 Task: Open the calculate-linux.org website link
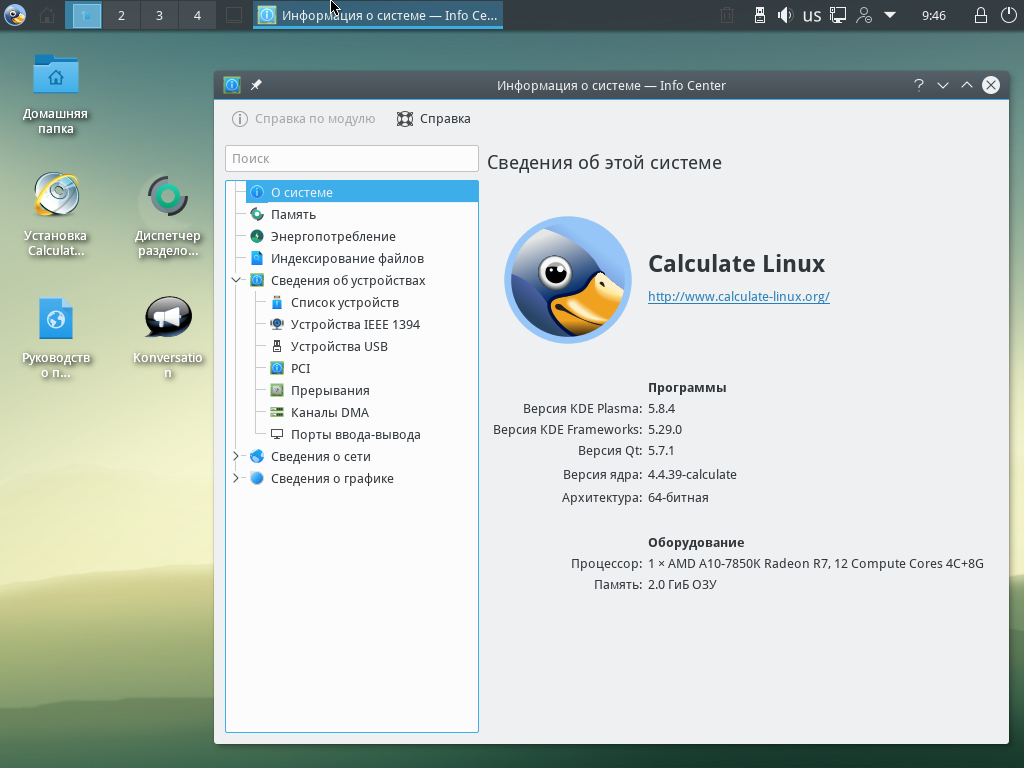point(738,297)
